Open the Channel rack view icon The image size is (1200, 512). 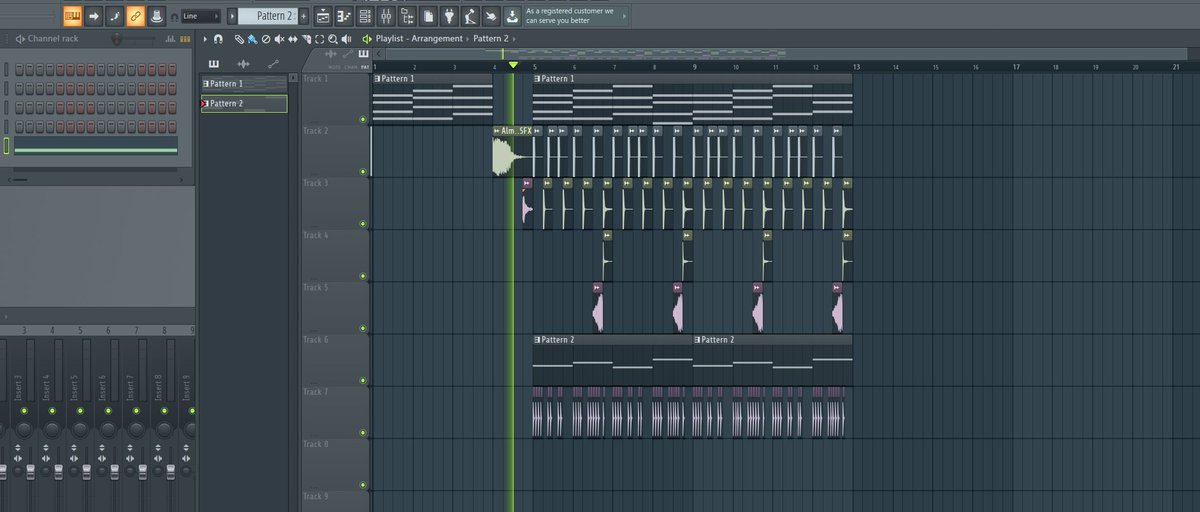pos(365,16)
